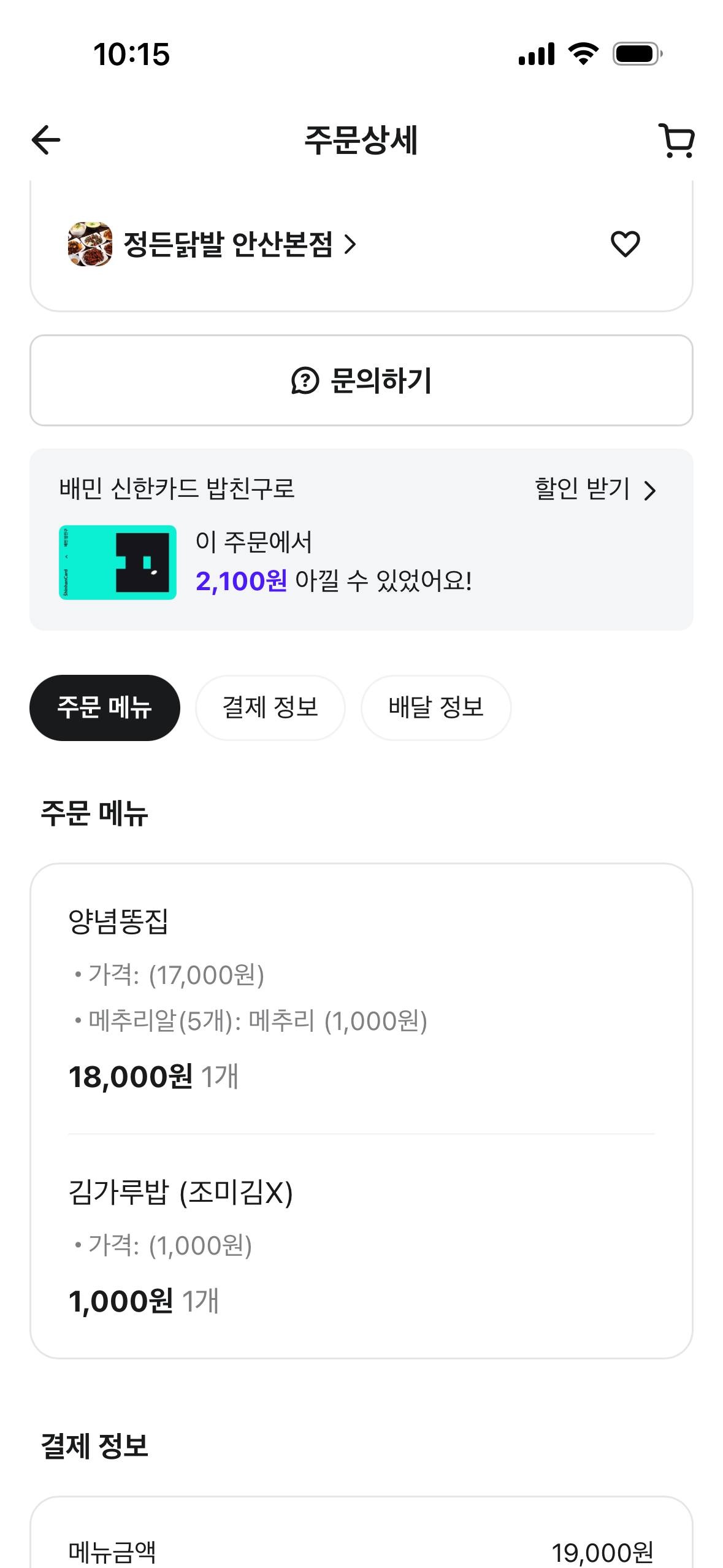Tap the battery status icon

(637, 54)
